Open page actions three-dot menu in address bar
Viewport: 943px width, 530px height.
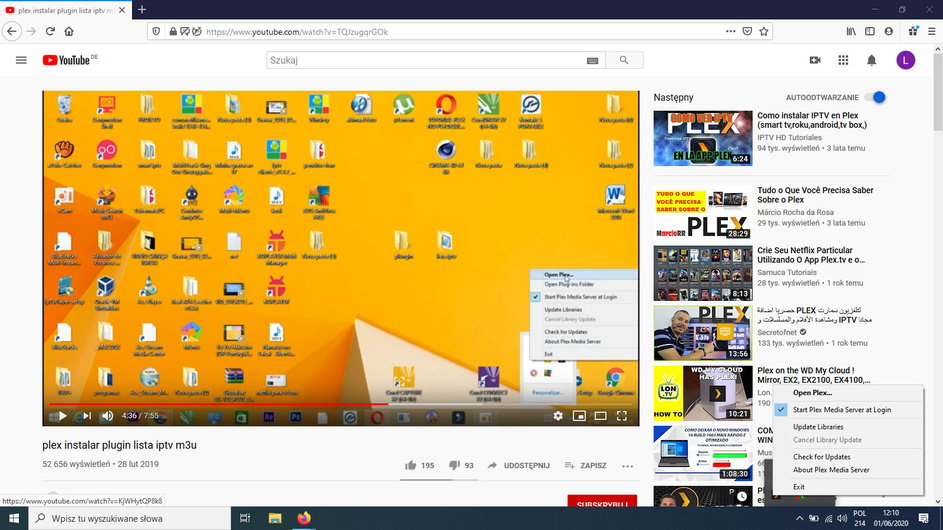pyautogui.click(x=730, y=31)
